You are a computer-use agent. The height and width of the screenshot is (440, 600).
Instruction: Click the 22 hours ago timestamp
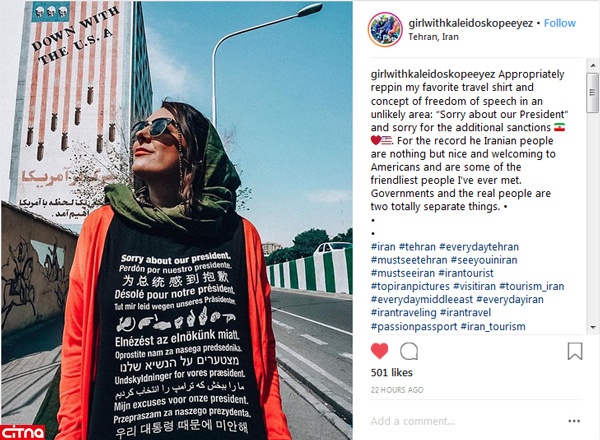coord(397,390)
